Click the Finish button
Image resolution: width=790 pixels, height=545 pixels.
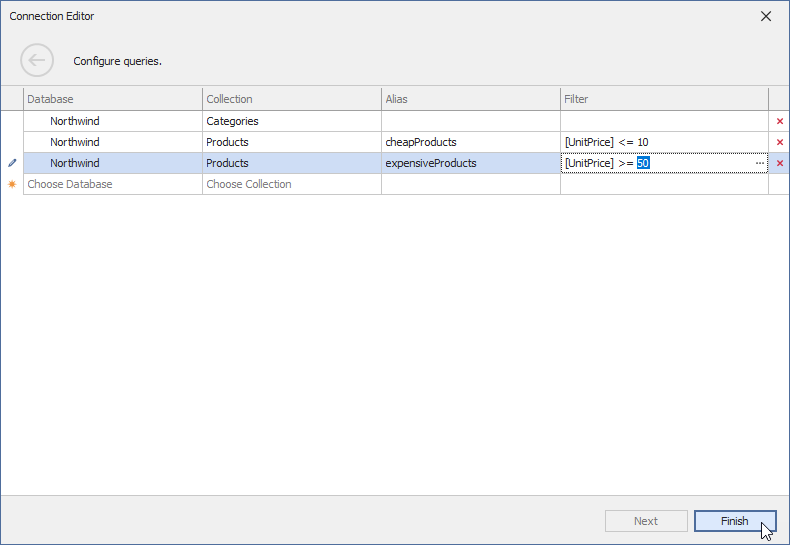point(734,521)
